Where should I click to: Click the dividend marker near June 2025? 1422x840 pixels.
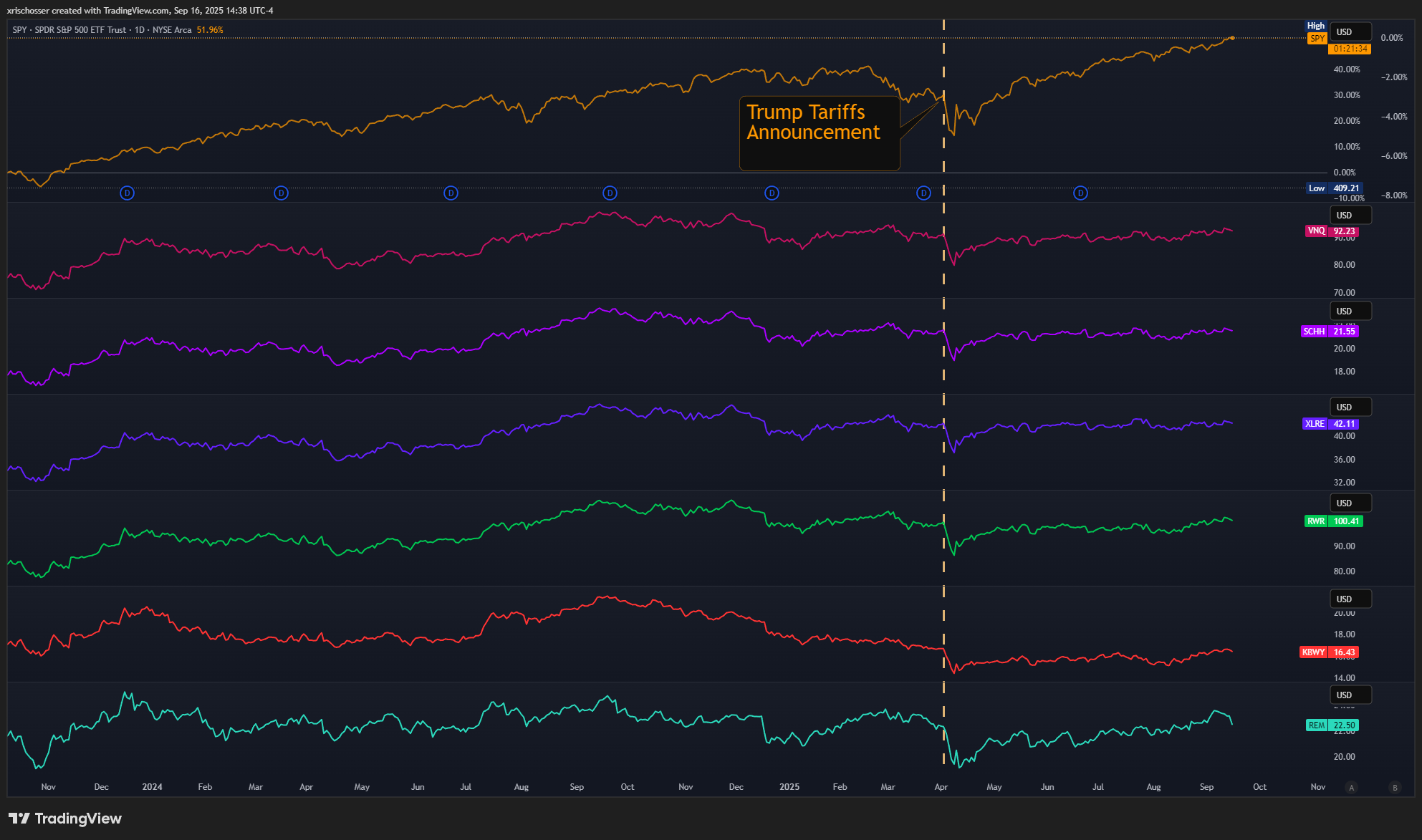(1080, 193)
